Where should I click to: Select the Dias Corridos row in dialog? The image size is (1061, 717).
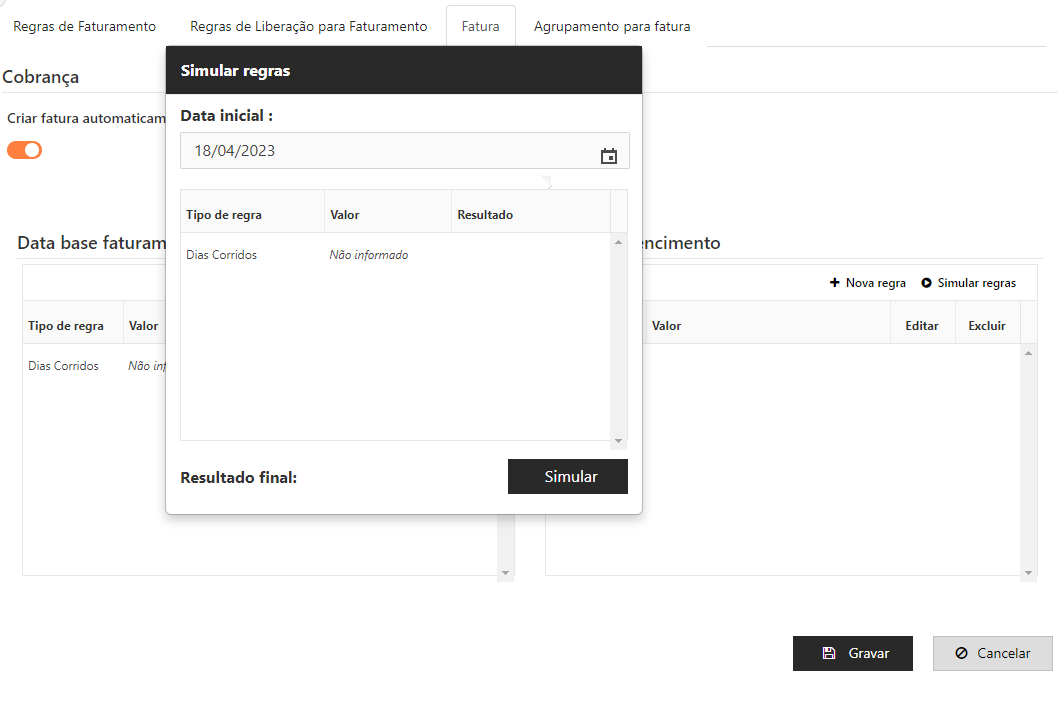(x=222, y=255)
